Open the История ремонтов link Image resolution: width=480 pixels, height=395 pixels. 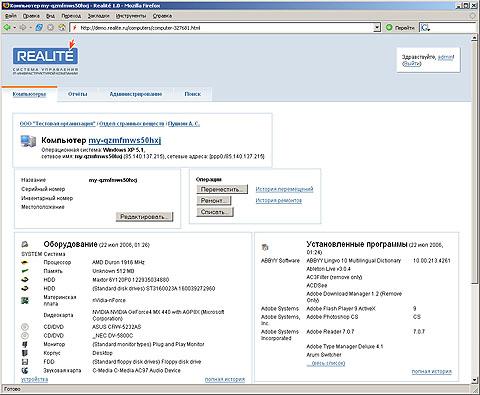coord(279,200)
